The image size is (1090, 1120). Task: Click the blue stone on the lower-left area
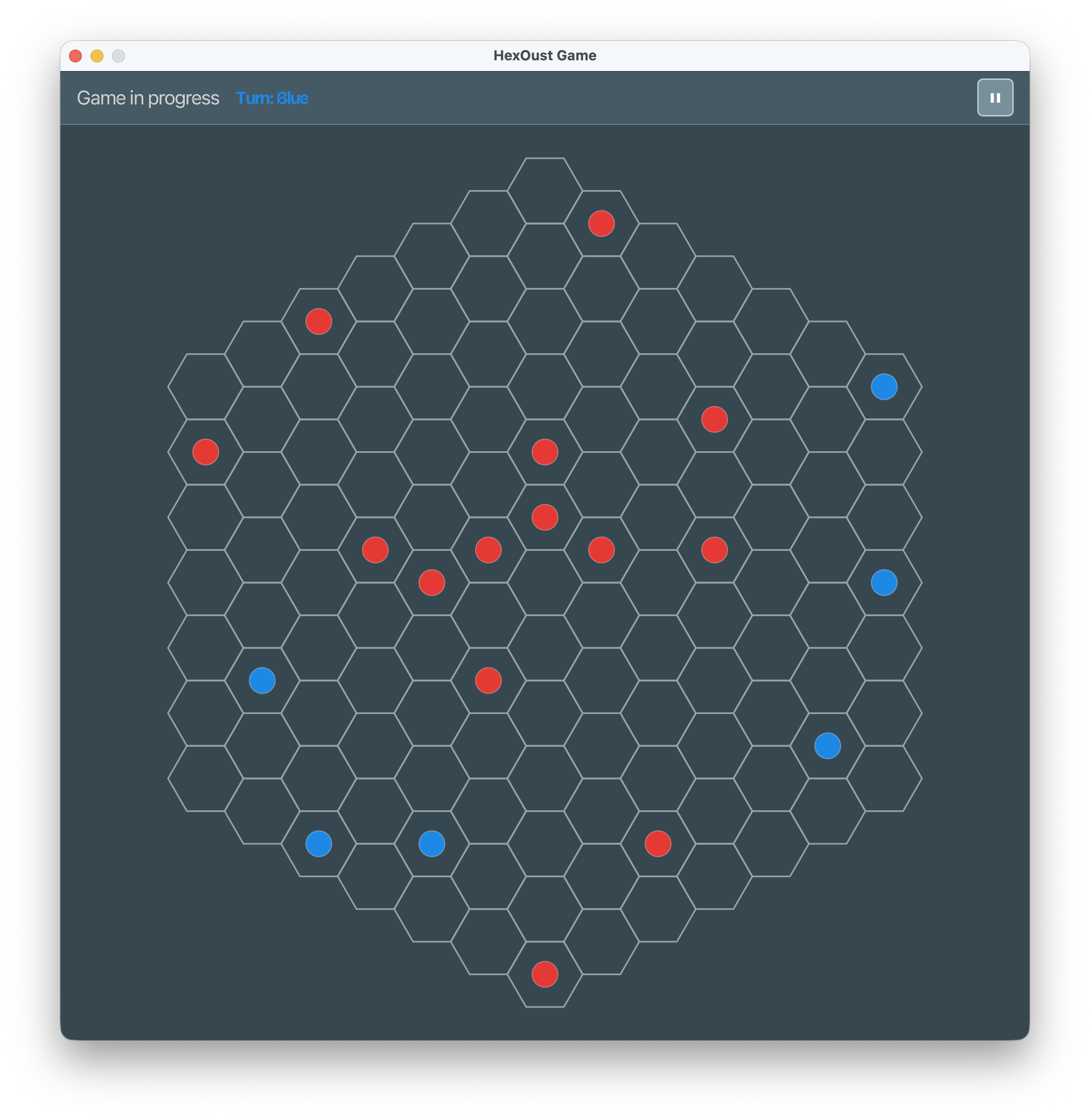click(261, 681)
